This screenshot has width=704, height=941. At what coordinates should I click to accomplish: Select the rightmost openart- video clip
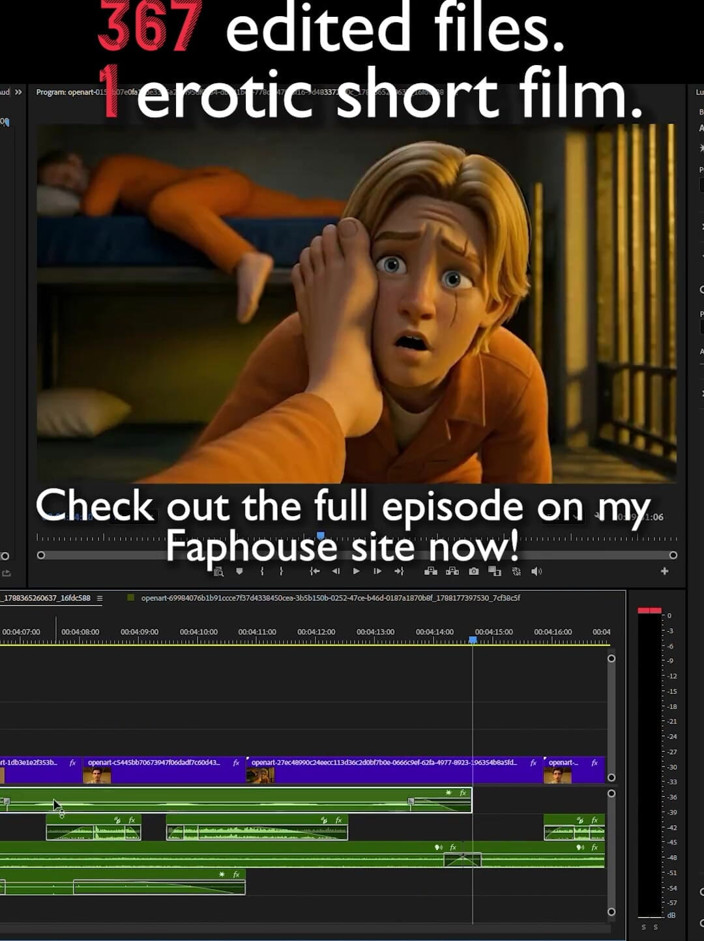574,770
